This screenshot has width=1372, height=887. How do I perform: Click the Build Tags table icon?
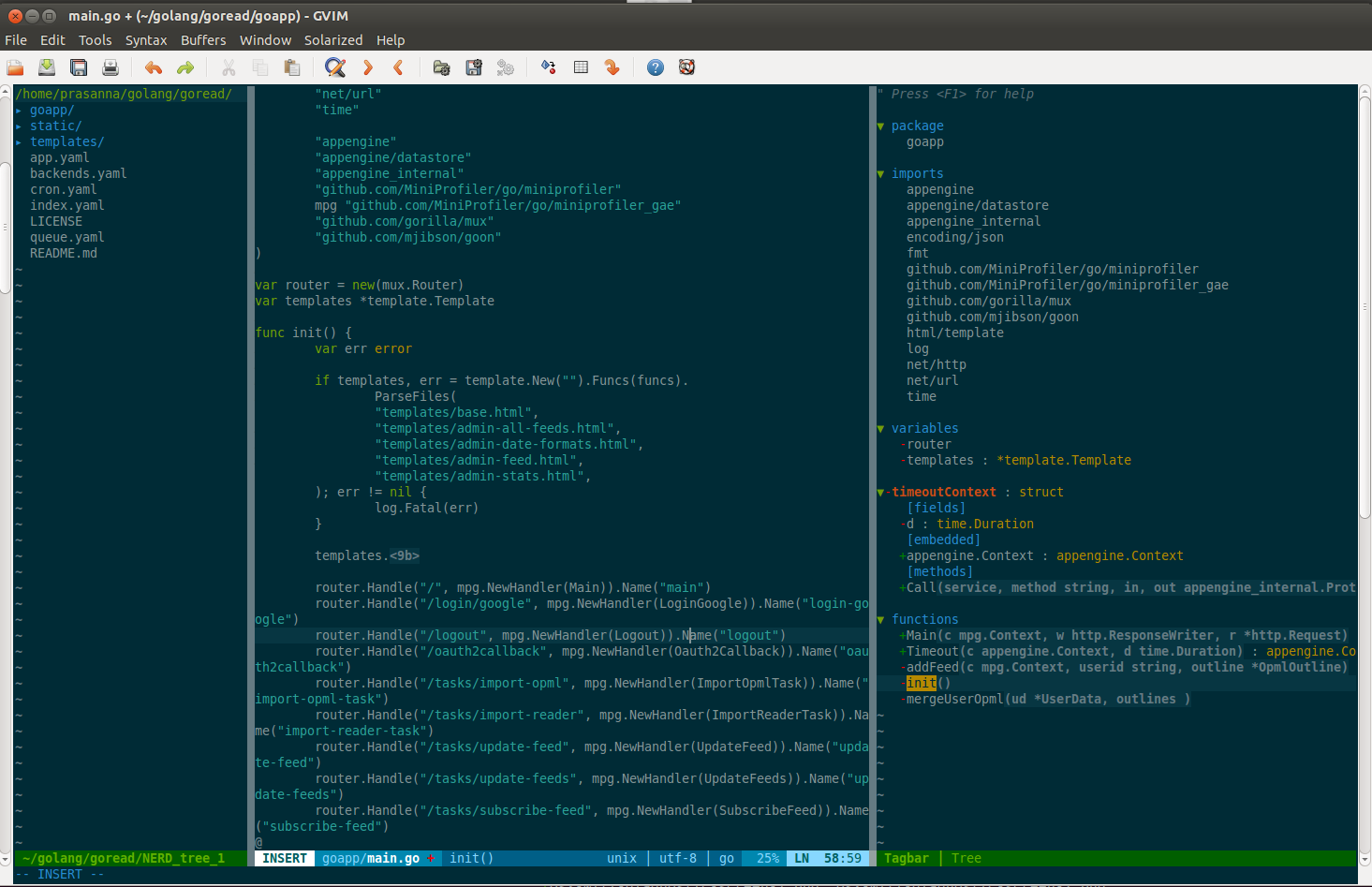(581, 67)
